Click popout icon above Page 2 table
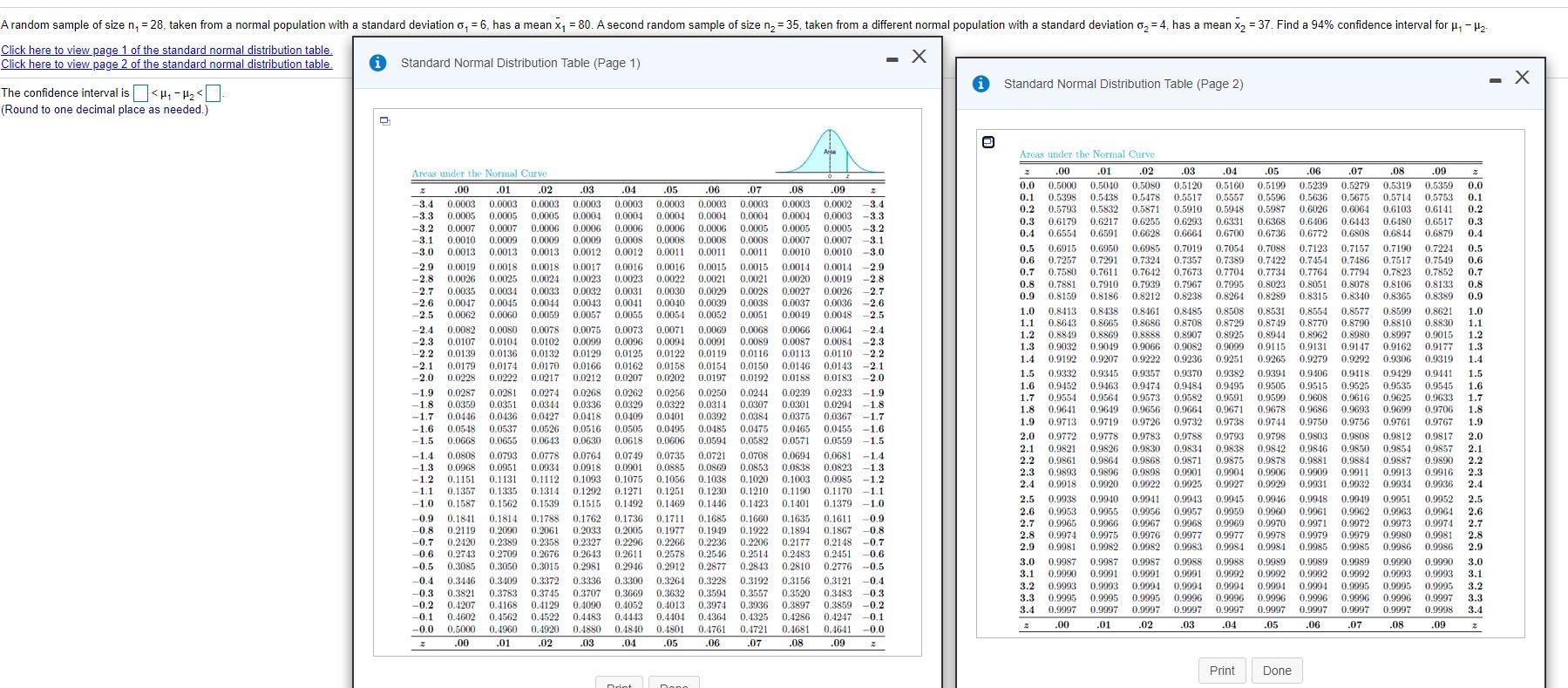 pyautogui.click(x=988, y=142)
